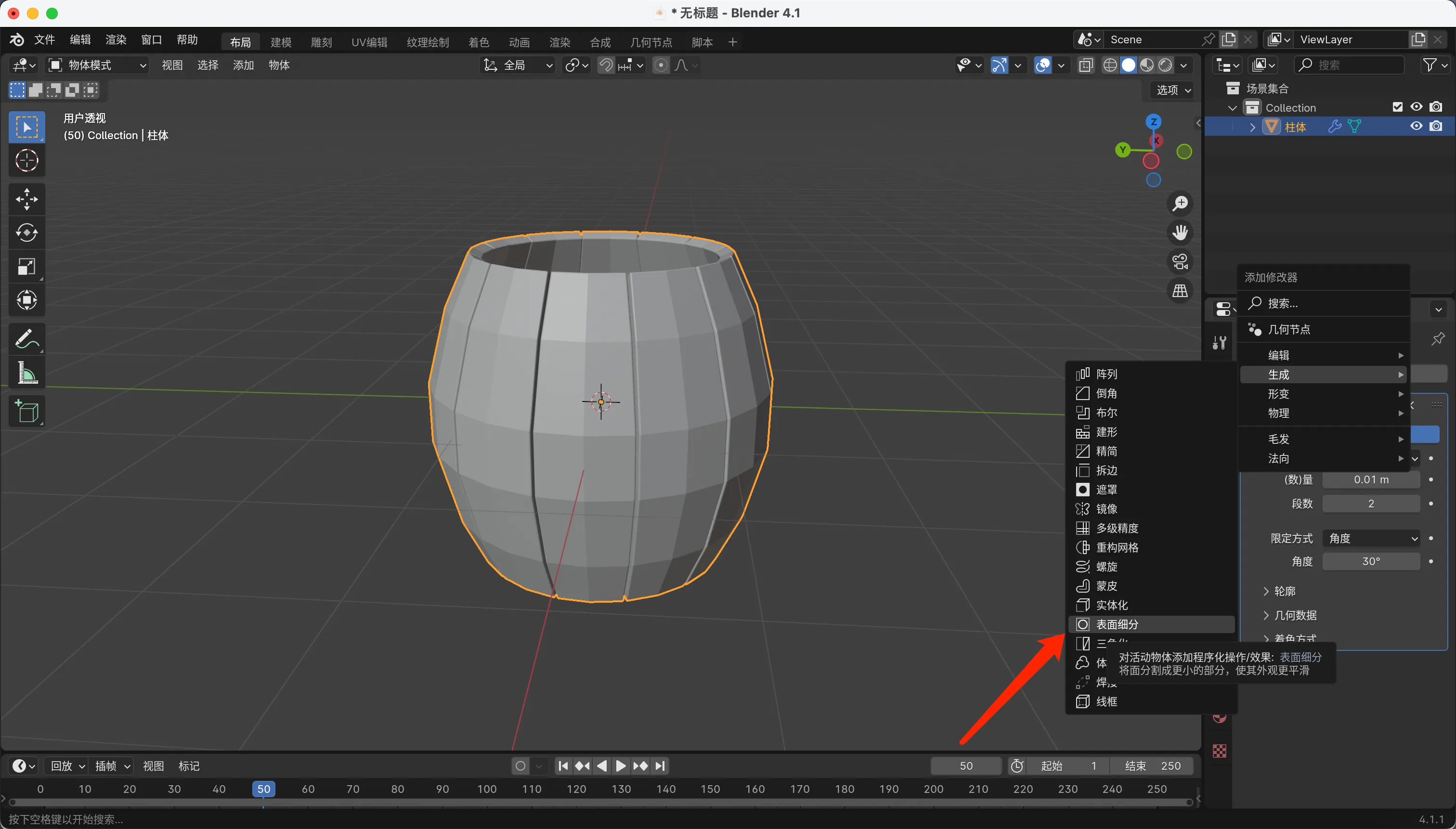
Task: Click the play animation button
Action: point(621,766)
